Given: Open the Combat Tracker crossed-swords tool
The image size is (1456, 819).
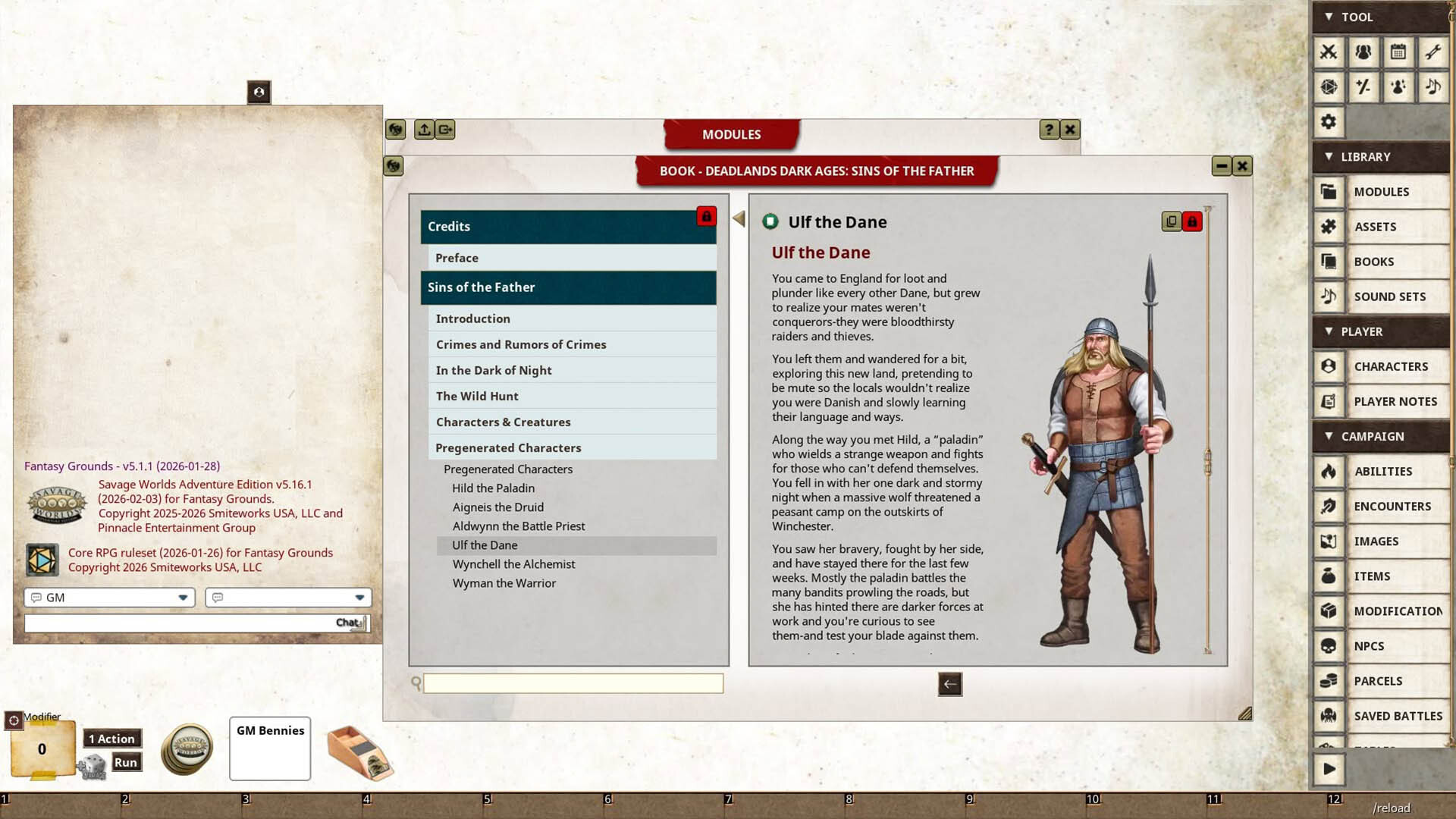Looking at the screenshot, I should click(x=1329, y=52).
